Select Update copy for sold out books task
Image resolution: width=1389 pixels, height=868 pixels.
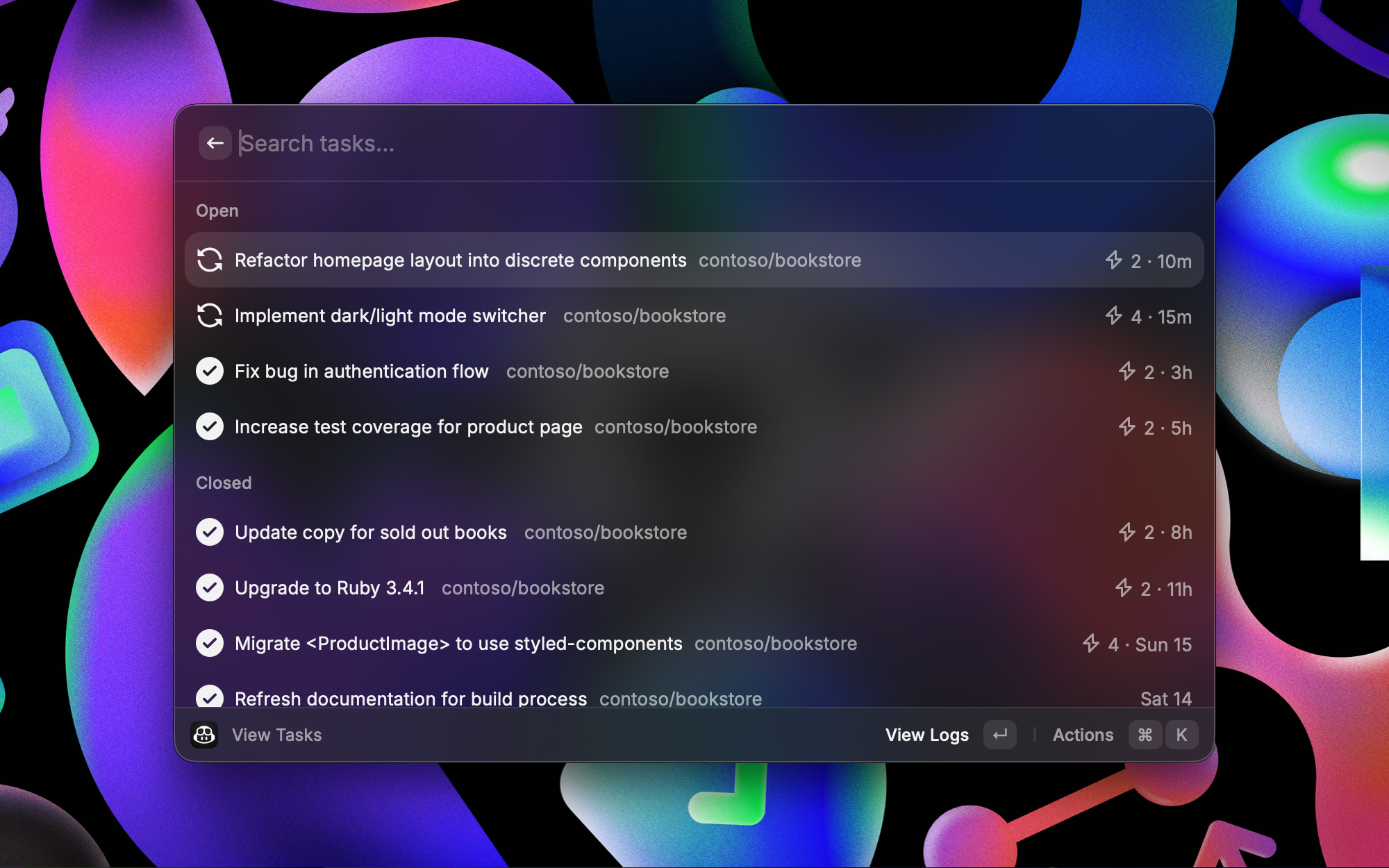(x=371, y=533)
